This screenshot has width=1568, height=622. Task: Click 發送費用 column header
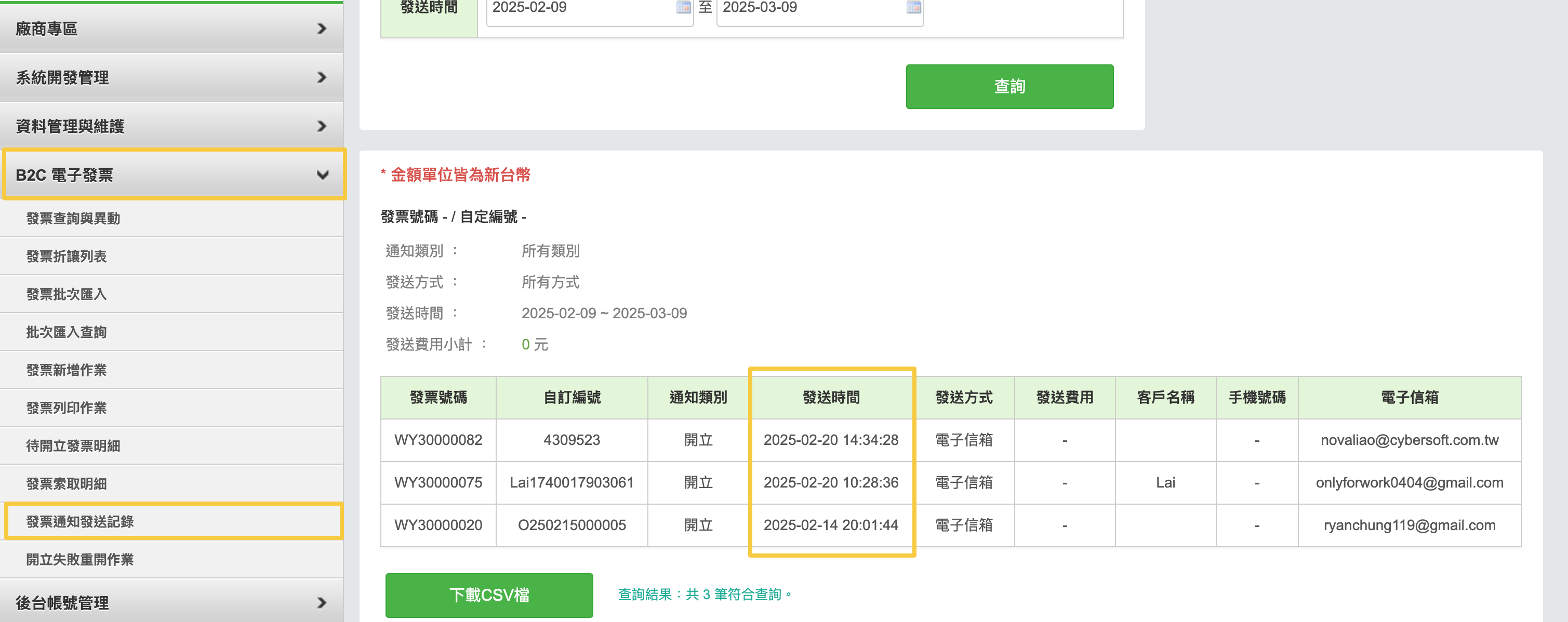tap(1065, 398)
